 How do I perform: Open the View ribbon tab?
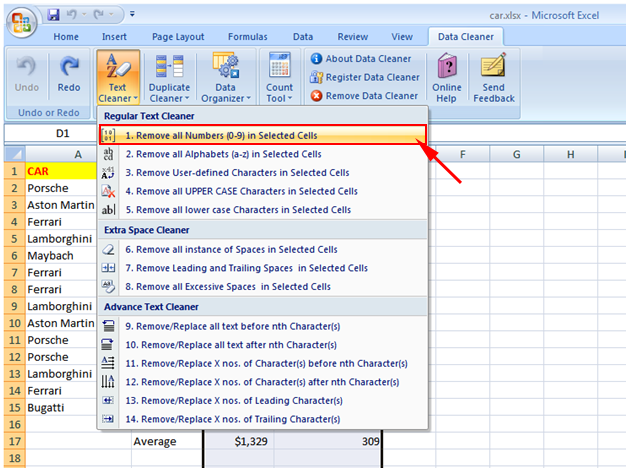coord(402,37)
